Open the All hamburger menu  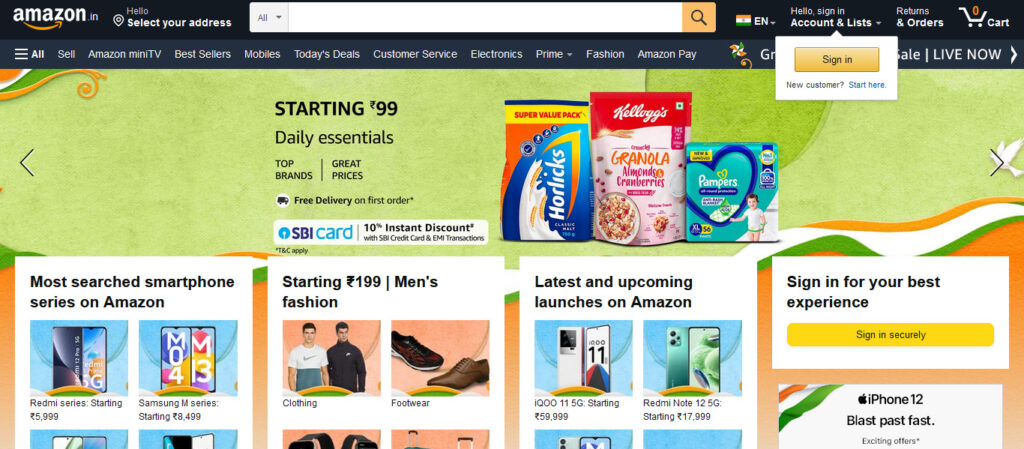pos(29,54)
